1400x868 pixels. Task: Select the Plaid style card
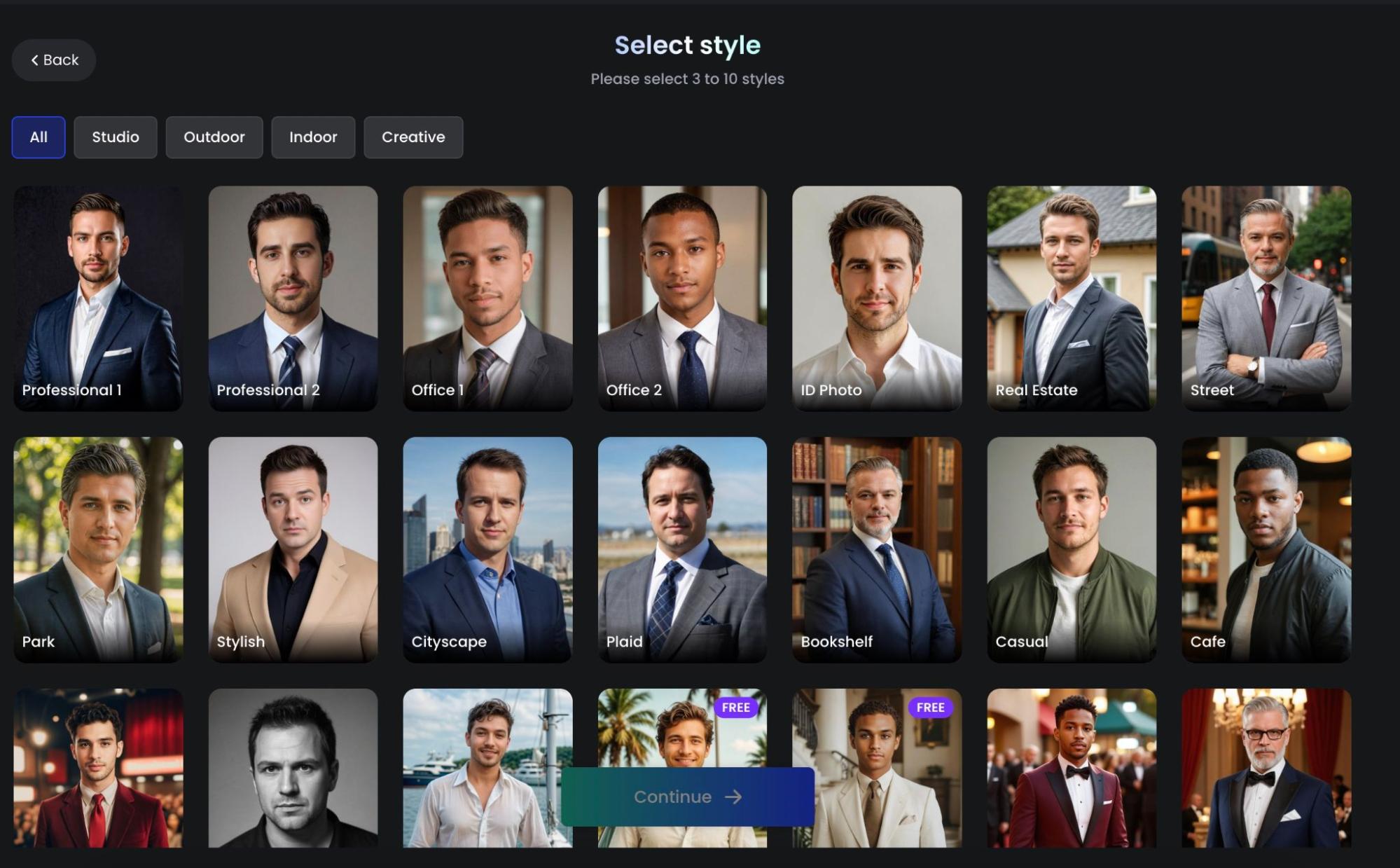tap(682, 550)
